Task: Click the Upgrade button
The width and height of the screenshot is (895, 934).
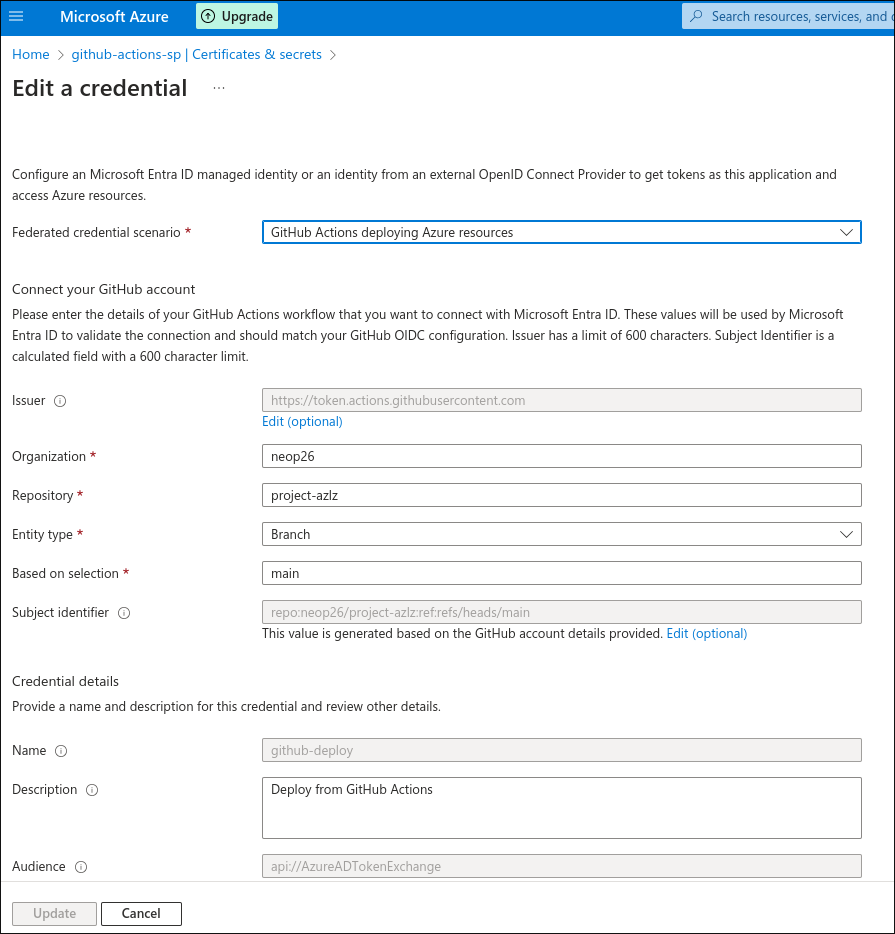Action: pyautogui.click(x=237, y=16)
